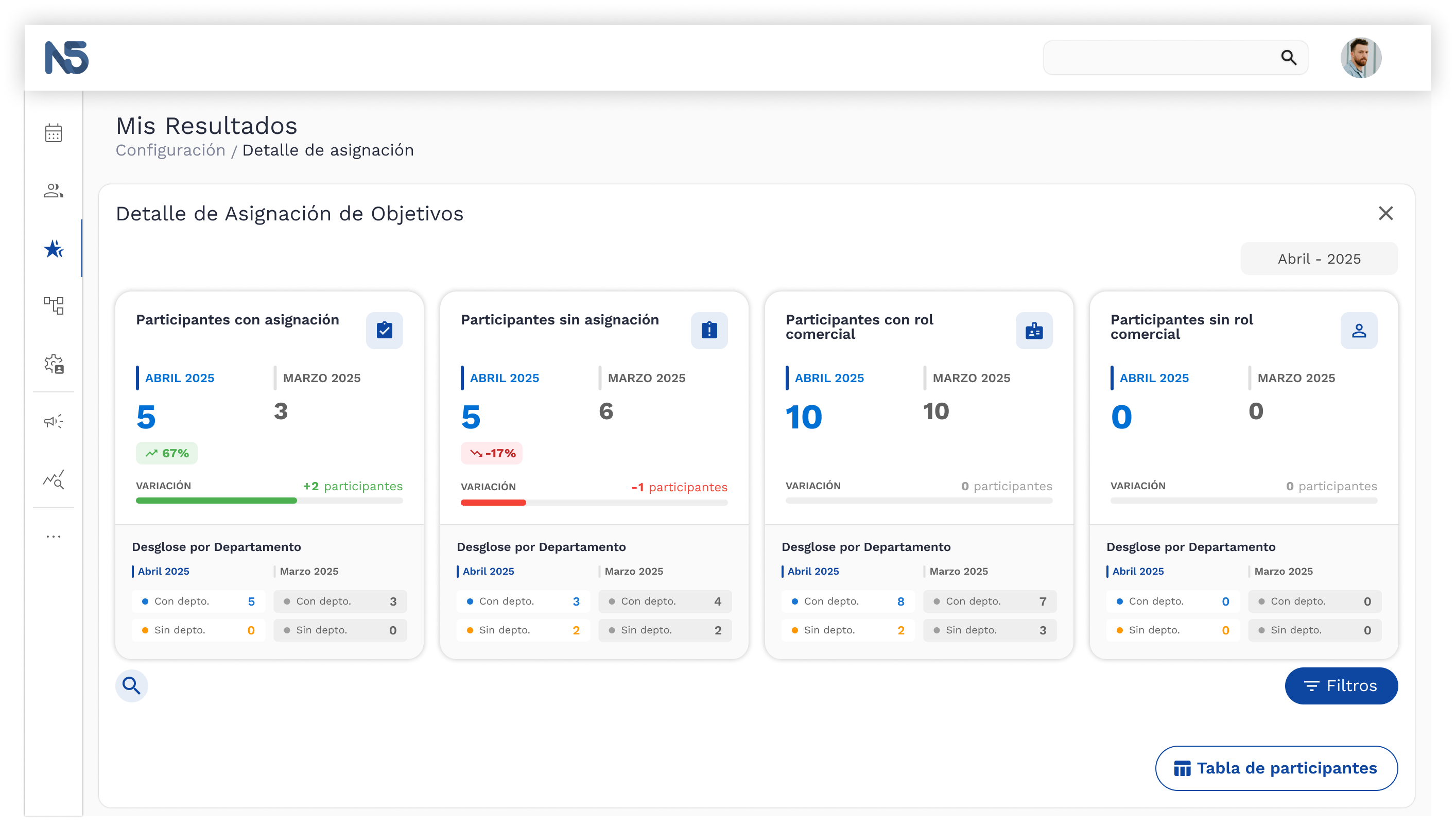Click Mis Resultados page title

[206, 125]
